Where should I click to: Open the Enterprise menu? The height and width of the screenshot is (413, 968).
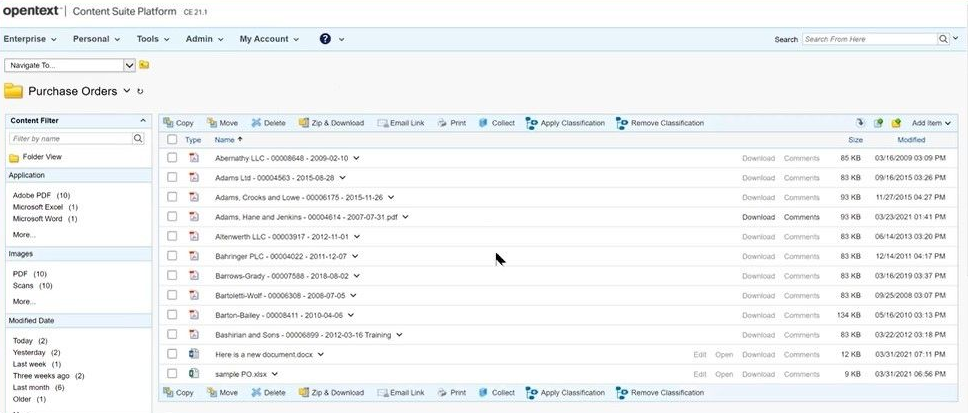pos(30,39)
